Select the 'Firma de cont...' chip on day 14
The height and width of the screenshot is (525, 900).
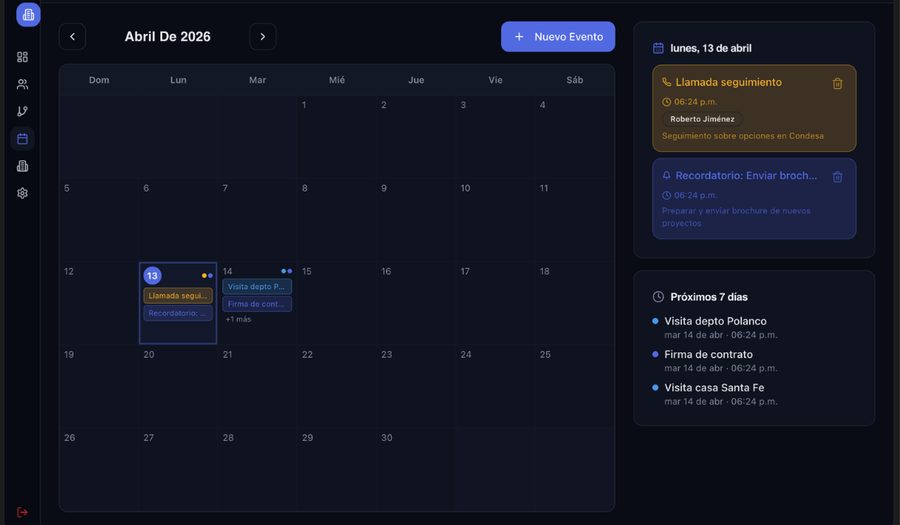tap(257, 304)
